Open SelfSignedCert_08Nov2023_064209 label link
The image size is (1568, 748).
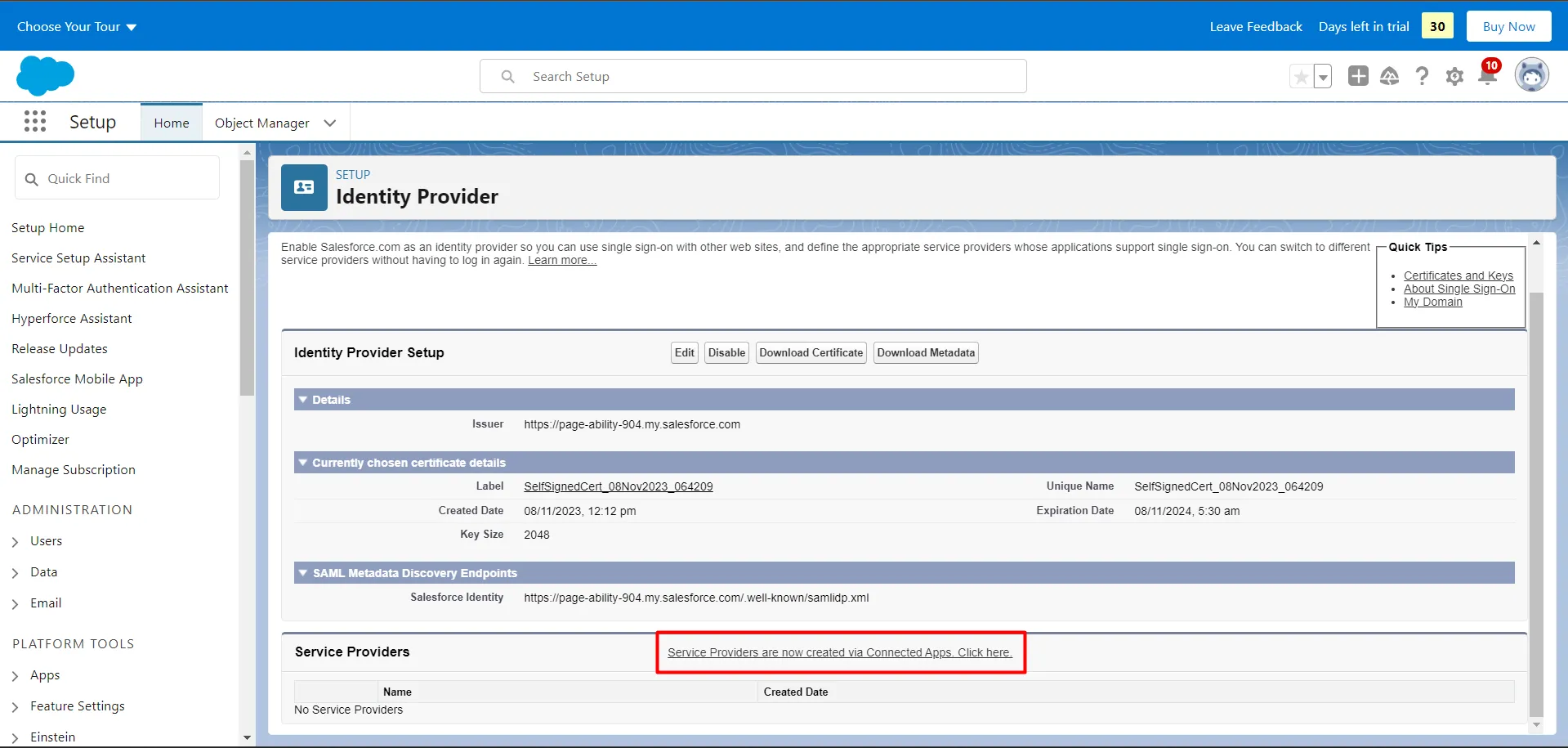click(619, 487)
